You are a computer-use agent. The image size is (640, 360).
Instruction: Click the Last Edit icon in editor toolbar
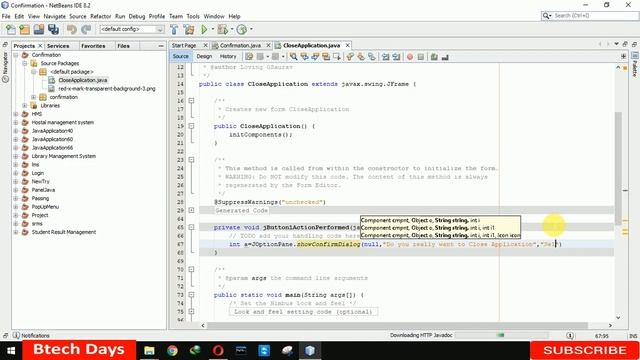(249, 57)
